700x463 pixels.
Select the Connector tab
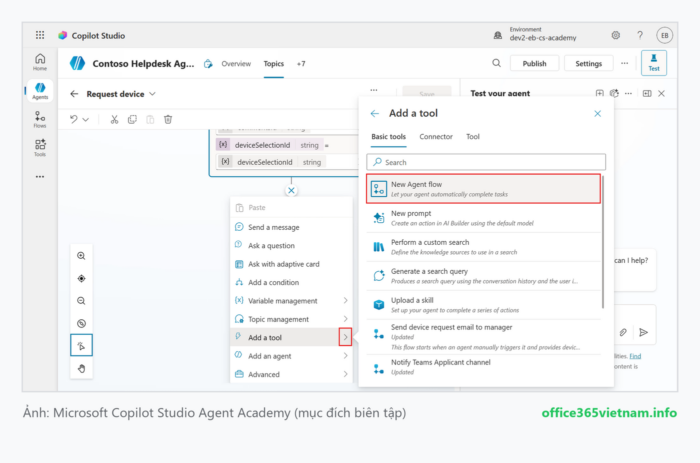[436, 137]
